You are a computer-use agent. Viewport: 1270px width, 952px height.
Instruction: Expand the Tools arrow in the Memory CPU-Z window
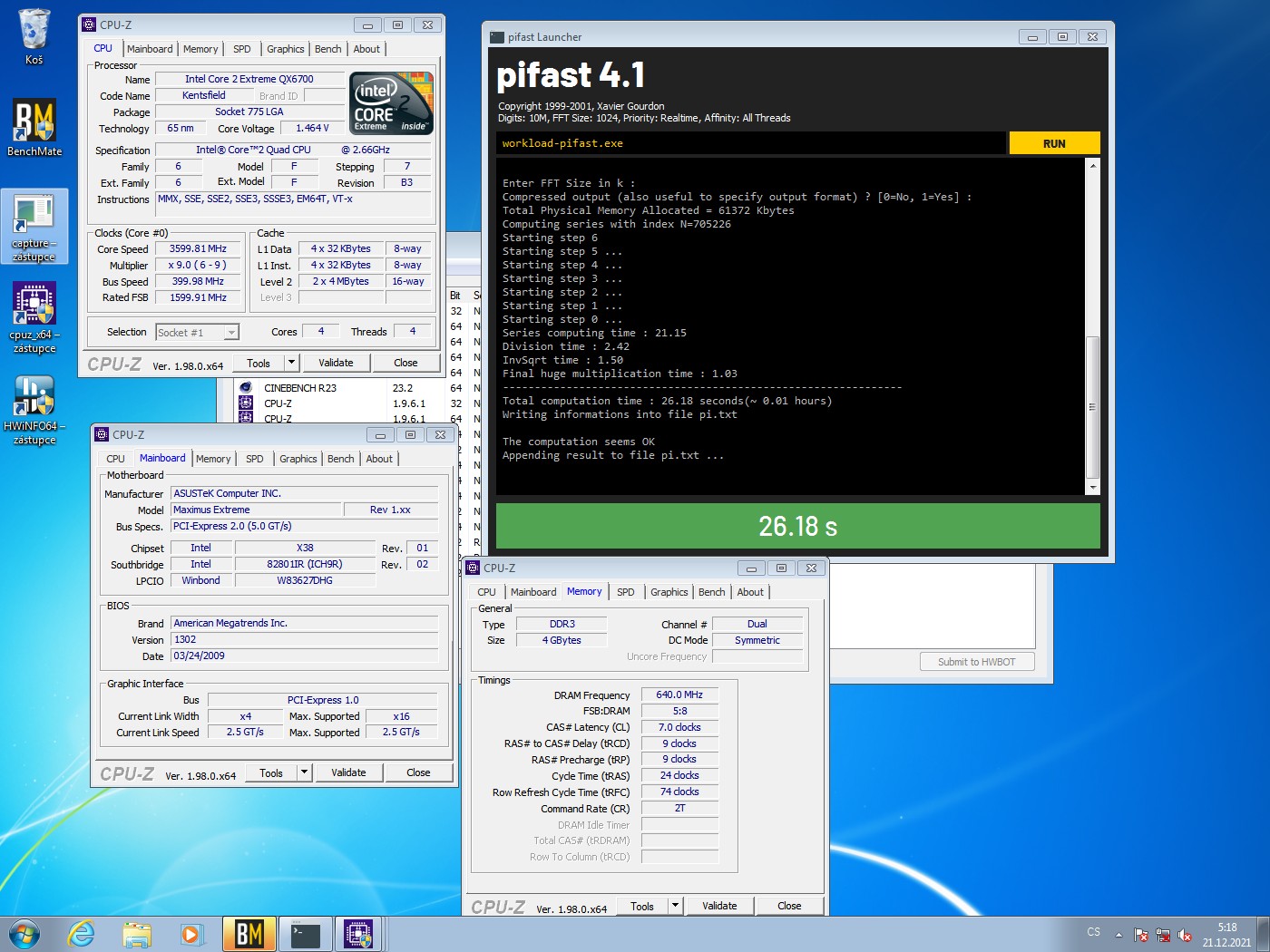coord(675,906)
